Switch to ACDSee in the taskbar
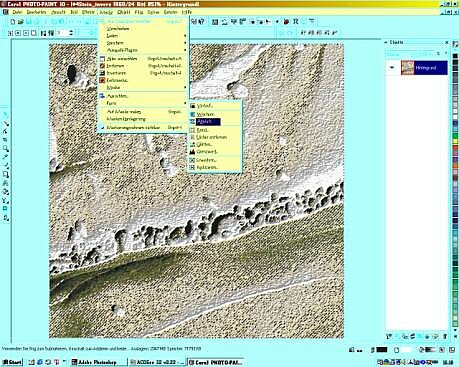 click(x=157, y=362)
